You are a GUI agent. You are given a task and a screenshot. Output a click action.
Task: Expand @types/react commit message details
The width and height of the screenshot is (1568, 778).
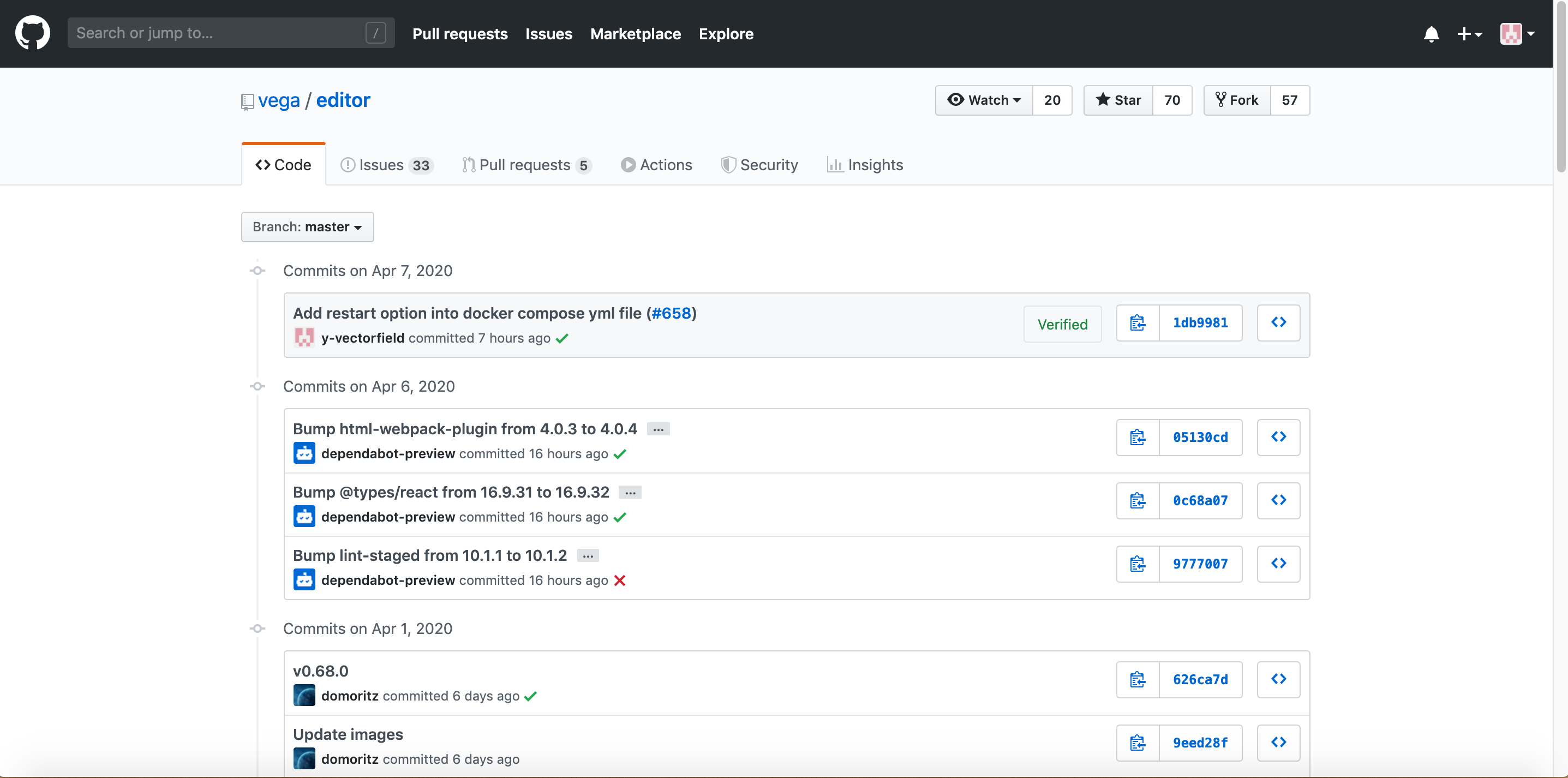(630, 493)
